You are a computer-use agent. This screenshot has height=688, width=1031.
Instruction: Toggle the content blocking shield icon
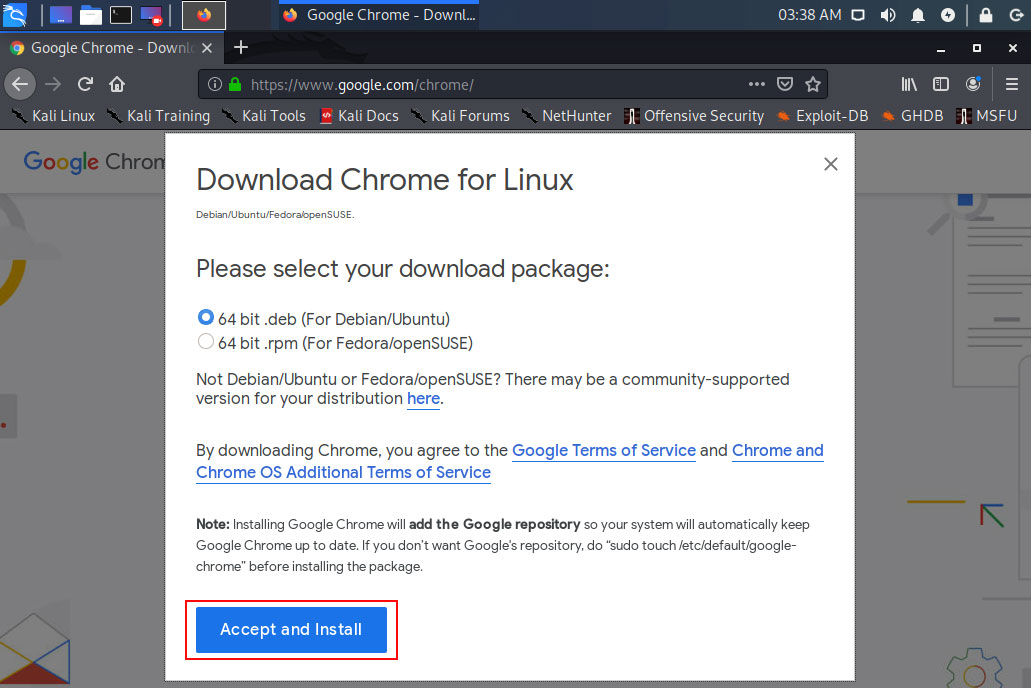point(785,84)
